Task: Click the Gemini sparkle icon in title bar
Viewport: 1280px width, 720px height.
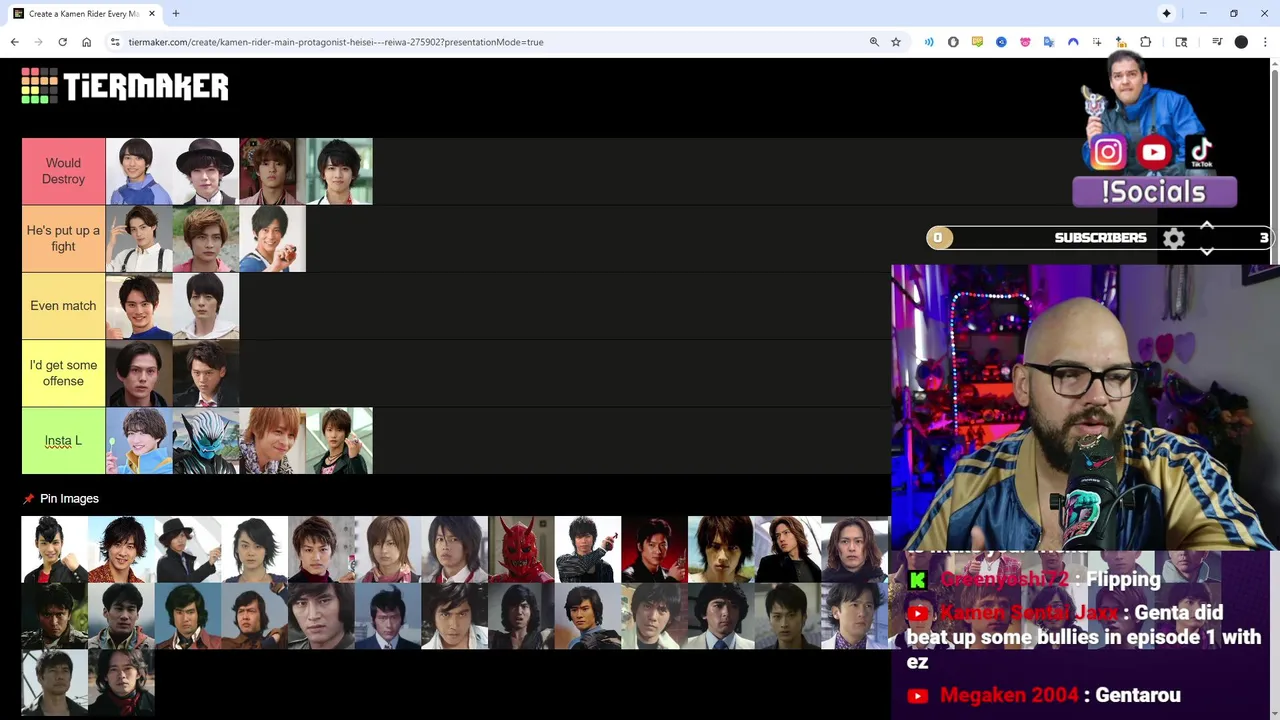Action: pyautogui.click(x=1166, y=13)
